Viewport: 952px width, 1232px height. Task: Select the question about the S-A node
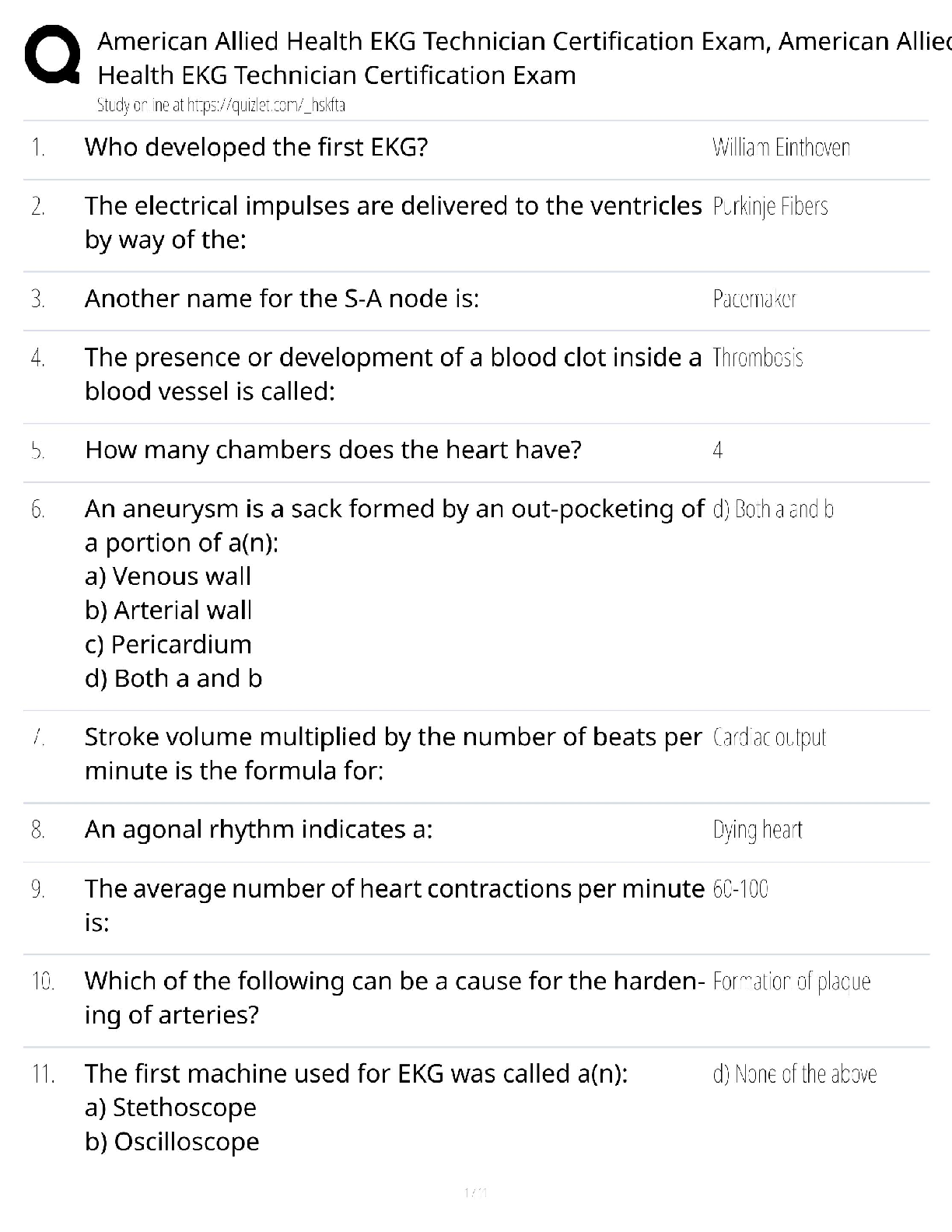282,299
